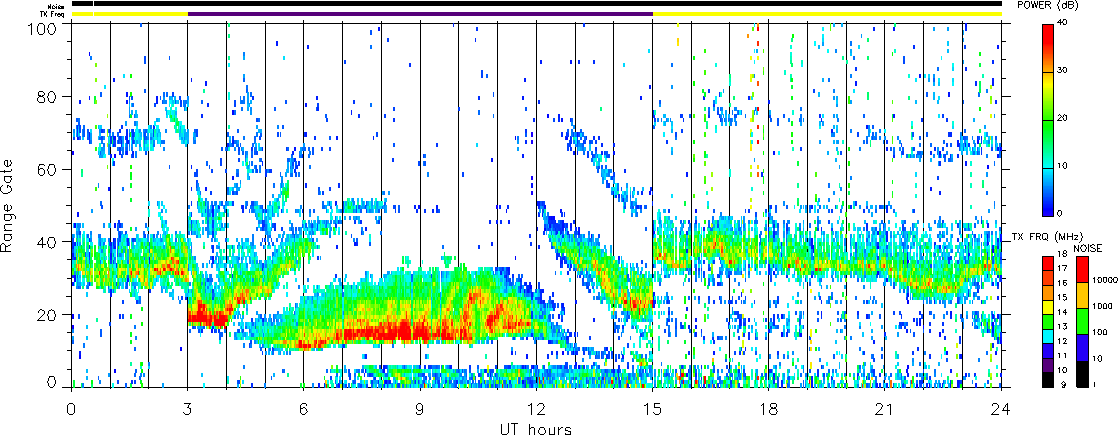1118x435 pixels.
Task: Click the "100" label on the NOISE scale
Action: pyautogui.click(x=1099, y=332)
